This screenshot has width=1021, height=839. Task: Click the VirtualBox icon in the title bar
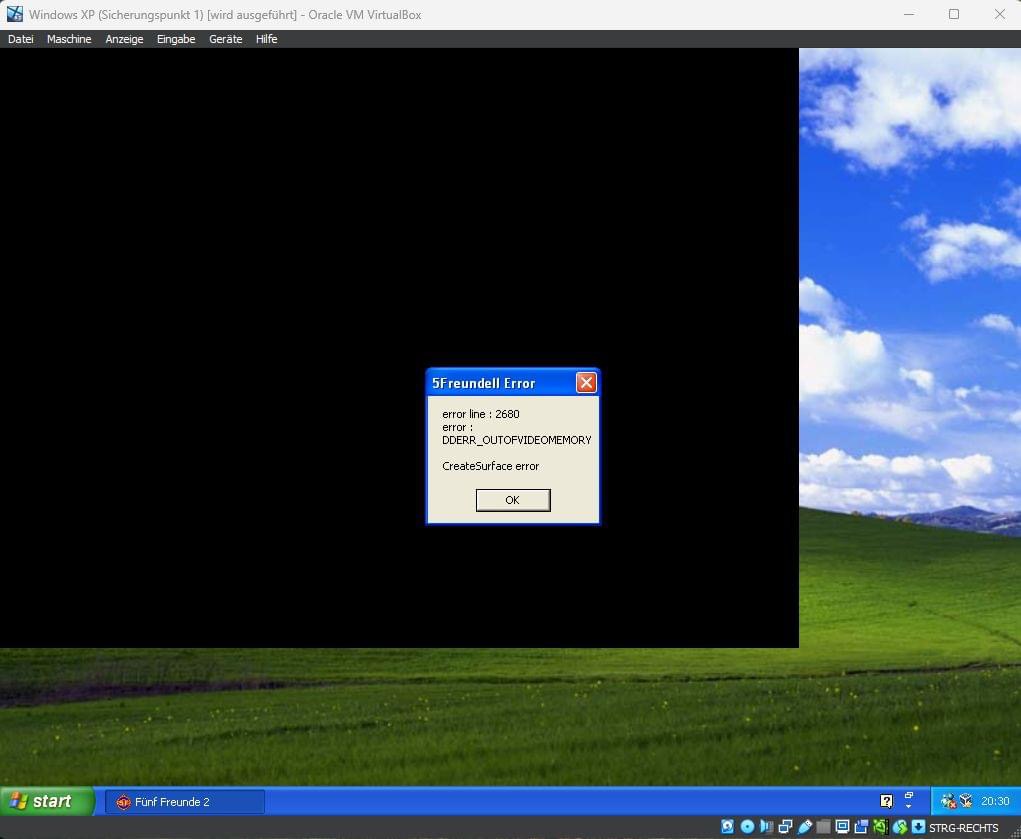(x=14, y=14)
